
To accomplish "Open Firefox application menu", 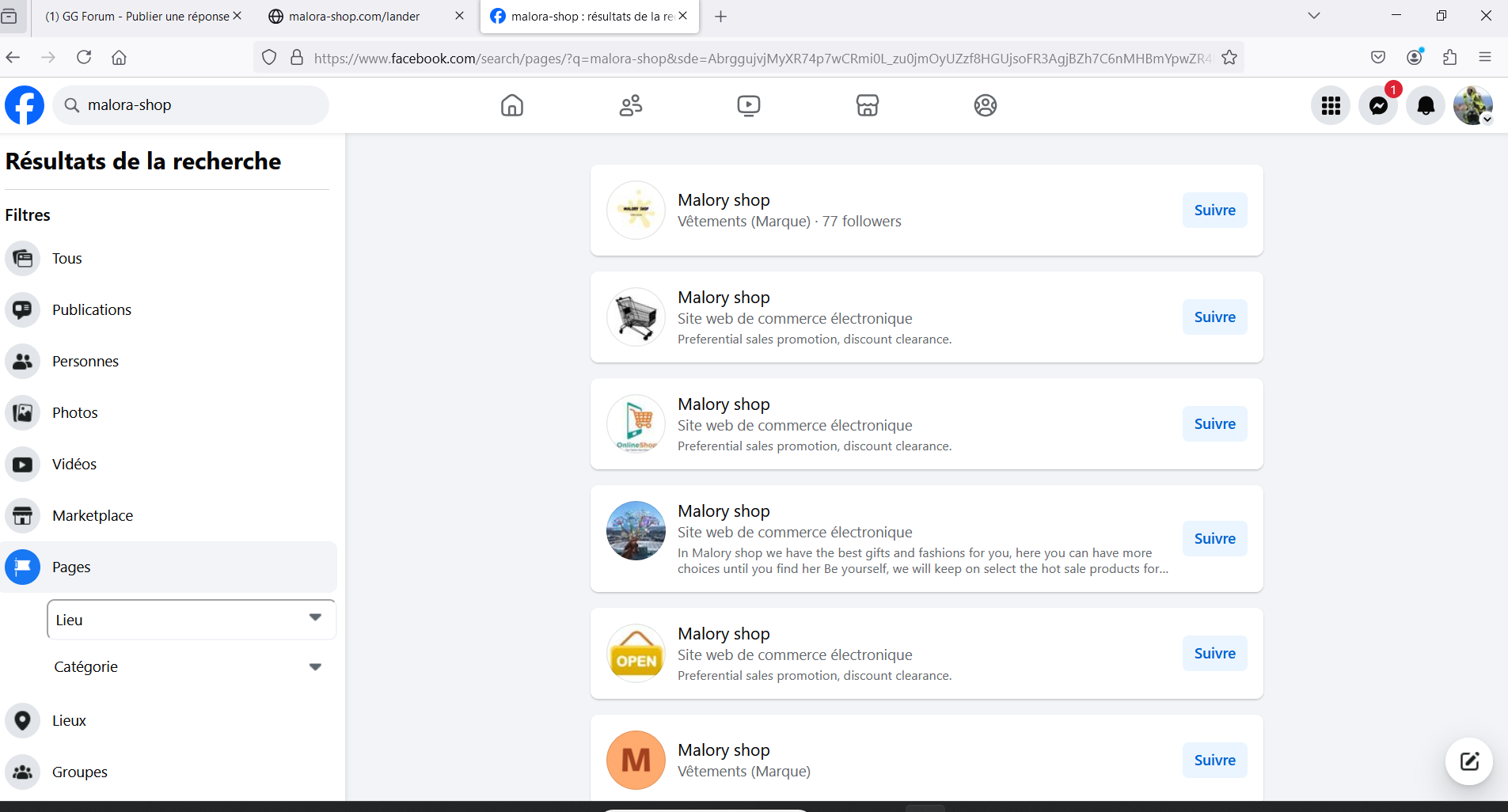I will (x=1485, y=57).
